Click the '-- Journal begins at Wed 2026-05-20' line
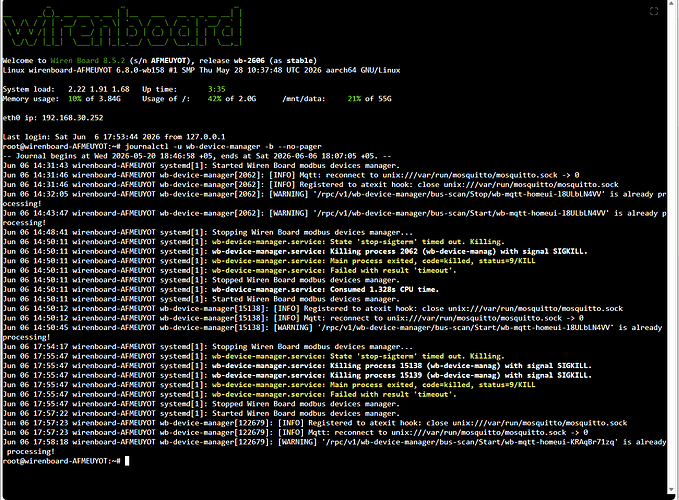The width and height of the screenshot is (679, 500). 197,156
